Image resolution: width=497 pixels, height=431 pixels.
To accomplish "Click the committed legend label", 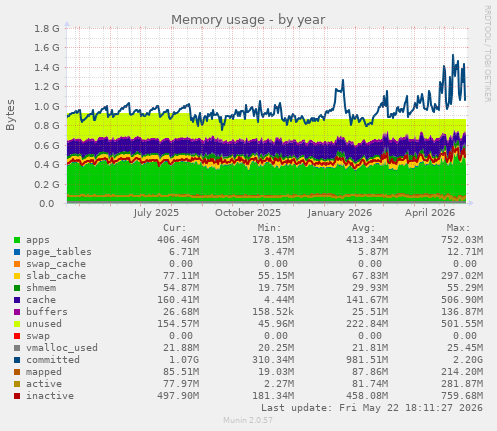I will coord(53,360).
